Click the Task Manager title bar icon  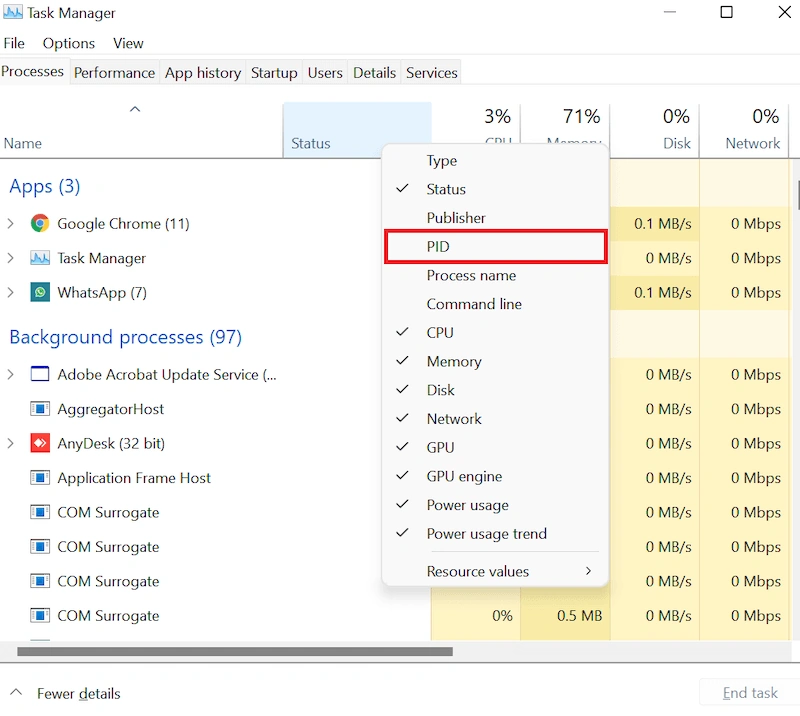click(x=13, y=12)
